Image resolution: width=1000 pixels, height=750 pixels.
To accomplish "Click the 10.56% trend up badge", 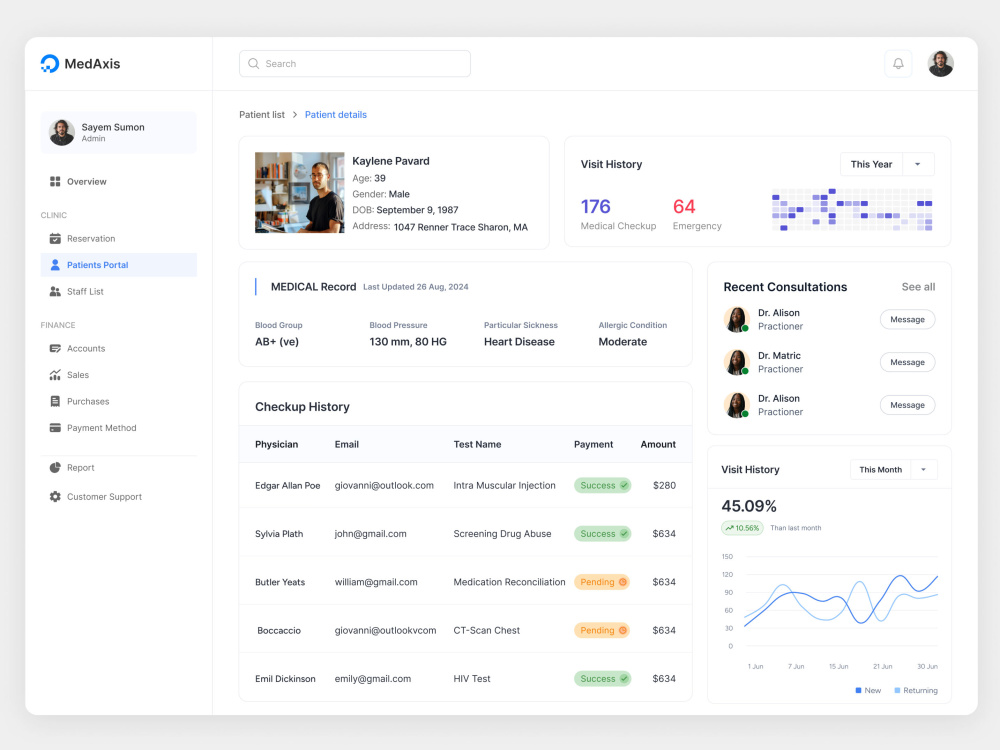I will point(742,528).
